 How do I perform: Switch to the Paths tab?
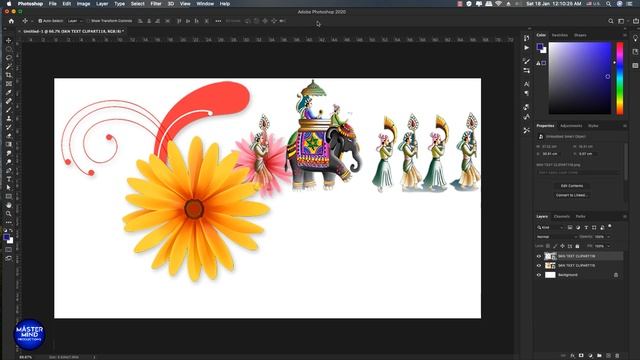coord(580,216)
